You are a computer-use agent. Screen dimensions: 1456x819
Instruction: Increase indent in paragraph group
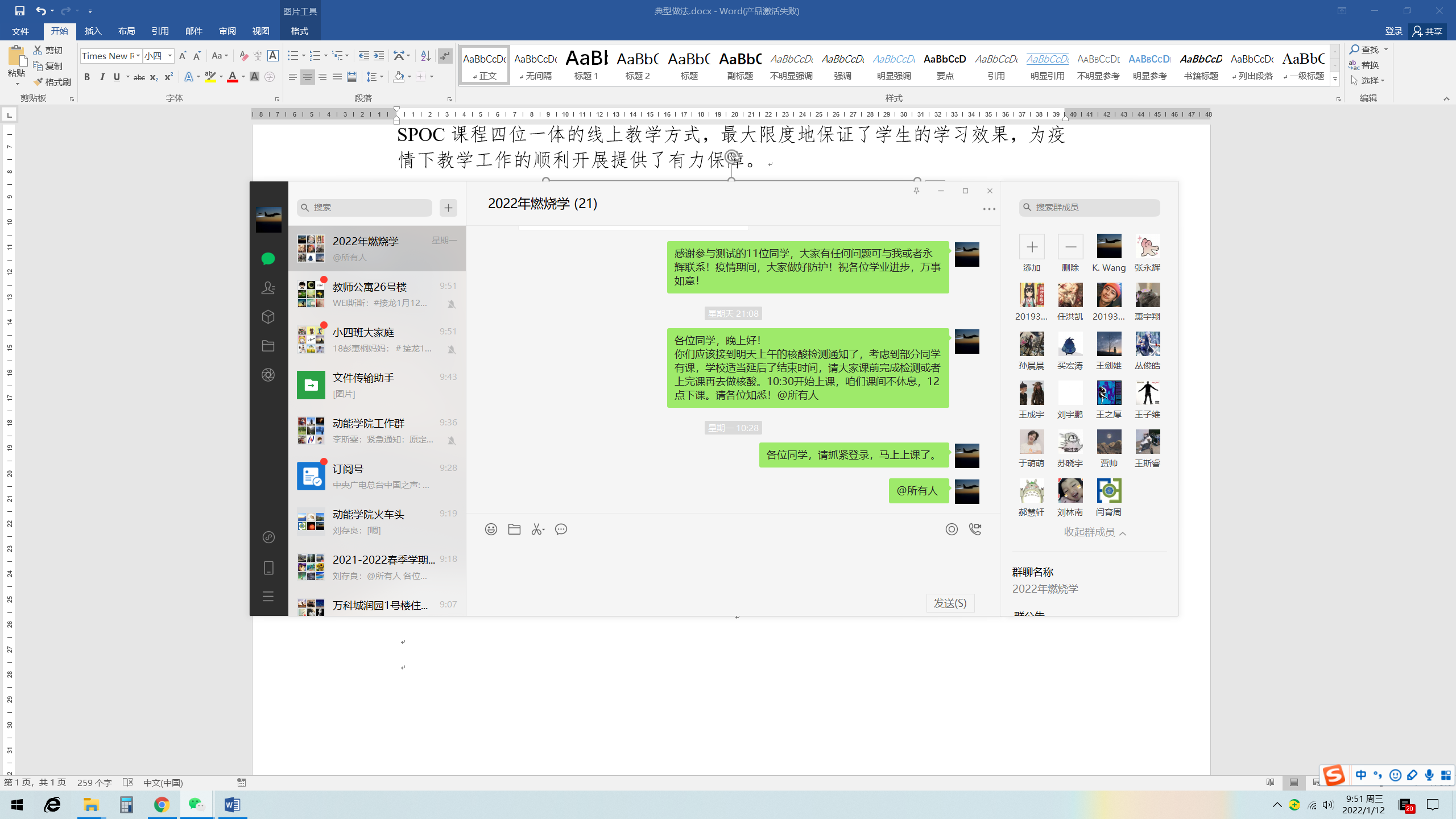(379, 56)
